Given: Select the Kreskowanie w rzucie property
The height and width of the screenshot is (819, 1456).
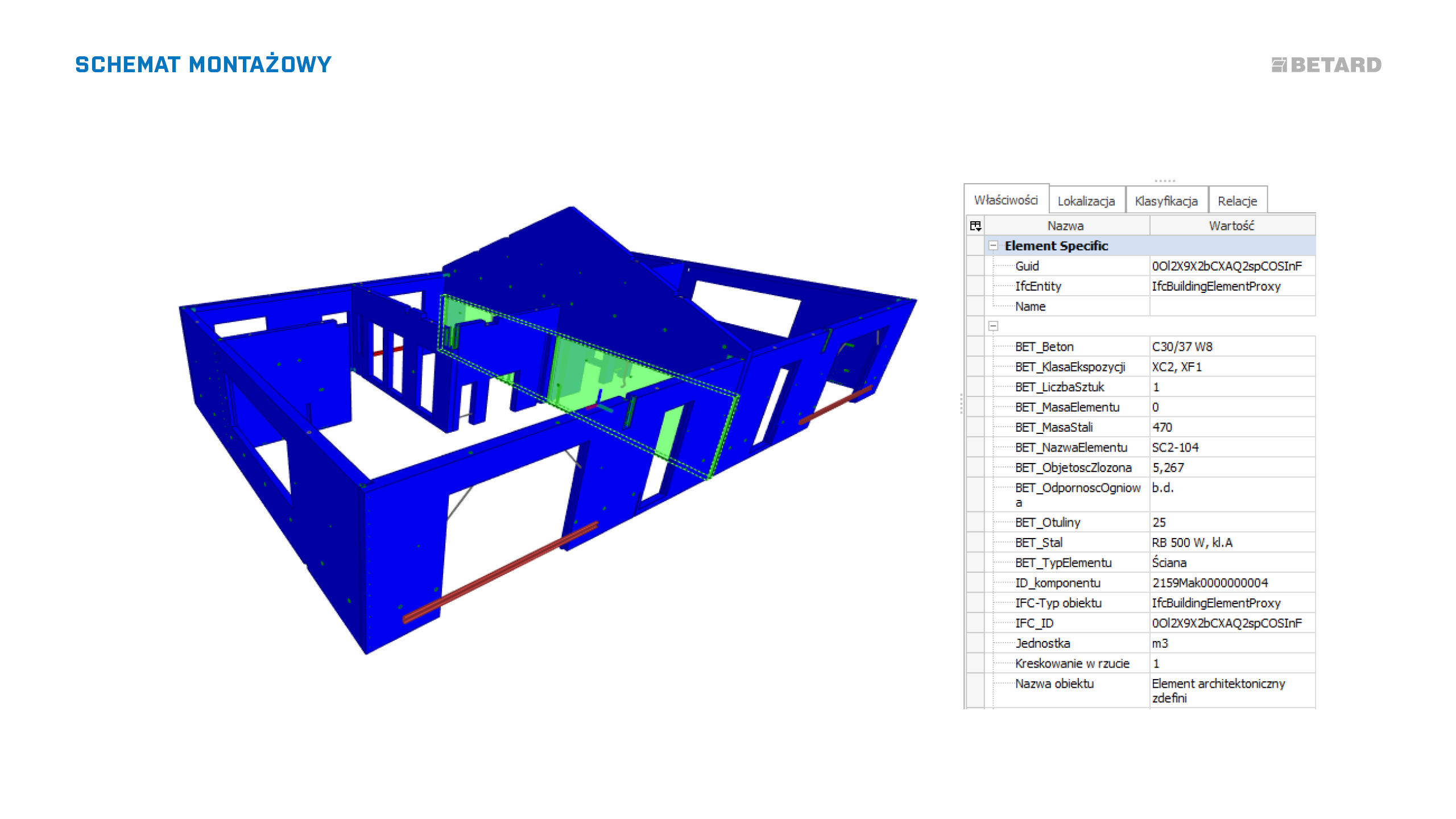Looking at the screenshot, I should (x=1072, y=664).
